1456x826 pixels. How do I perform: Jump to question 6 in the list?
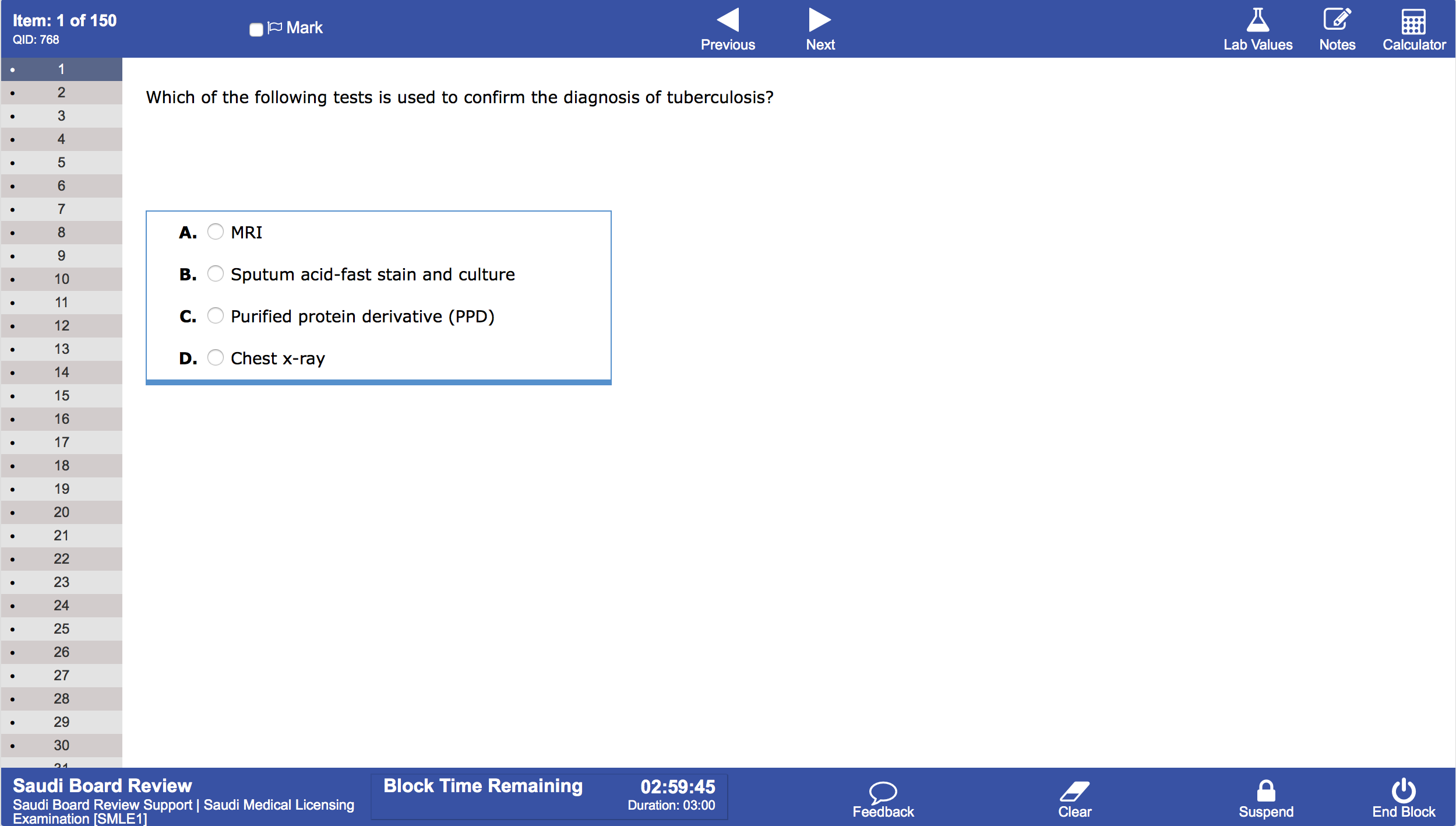point(61,186)
